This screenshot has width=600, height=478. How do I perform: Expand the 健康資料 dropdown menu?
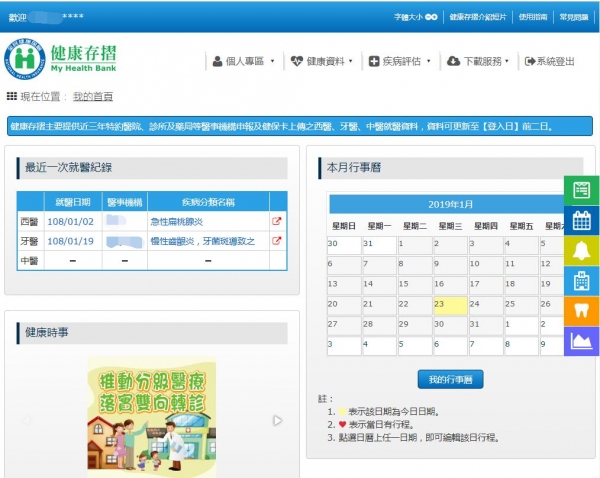(x=322, y=61)
